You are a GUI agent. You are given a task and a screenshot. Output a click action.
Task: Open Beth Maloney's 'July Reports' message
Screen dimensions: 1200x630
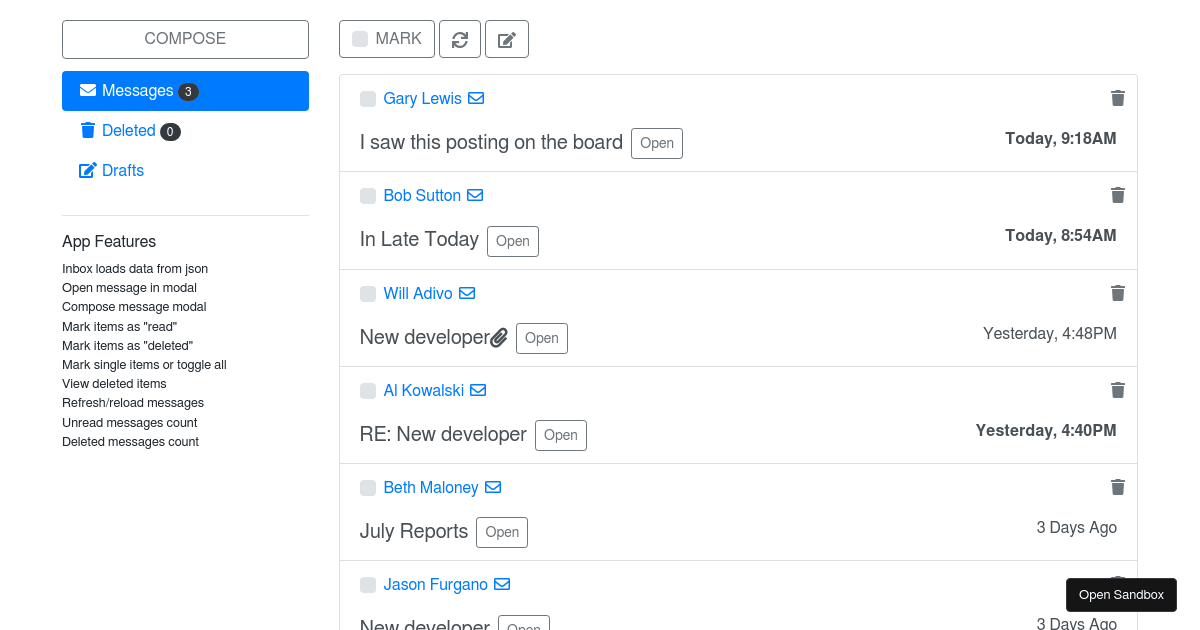[501, 531]
